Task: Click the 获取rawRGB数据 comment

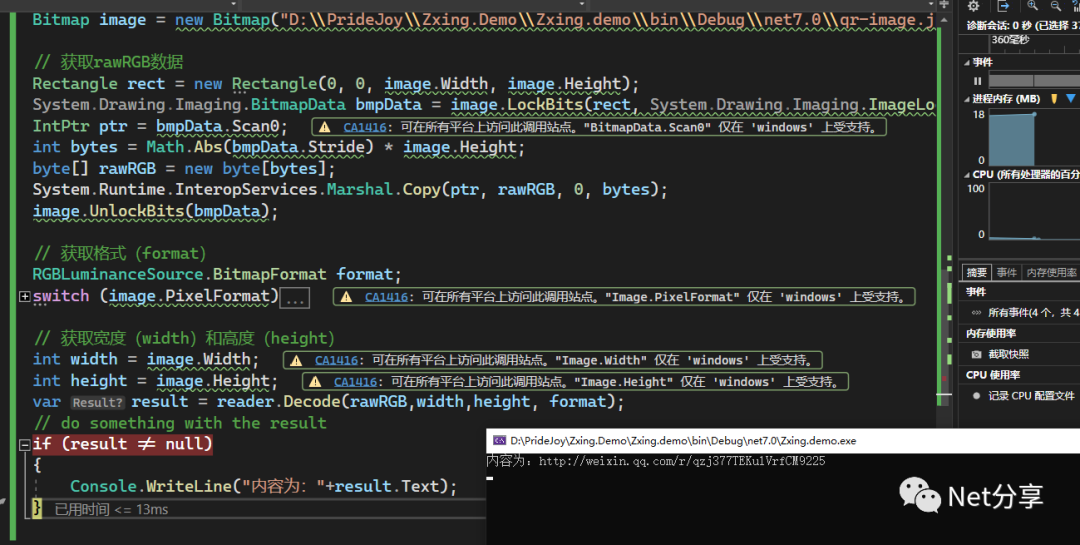Action: [x=108, y=62]
